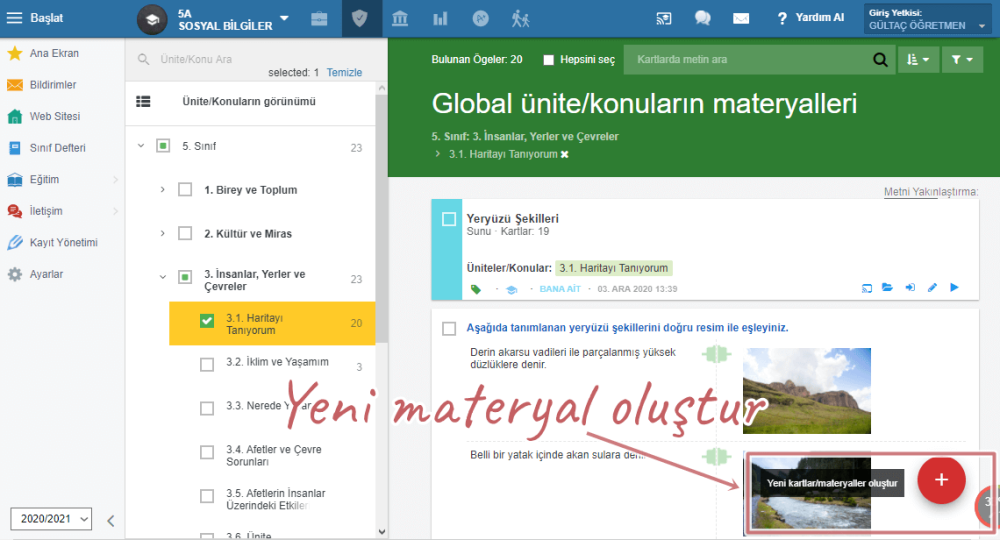Image resolution: width=1000 pixels, height=540 pixels.
Task: Toggle the Hepsini seç checkbox
Action: pyautogui.click(x=548, y=60)
